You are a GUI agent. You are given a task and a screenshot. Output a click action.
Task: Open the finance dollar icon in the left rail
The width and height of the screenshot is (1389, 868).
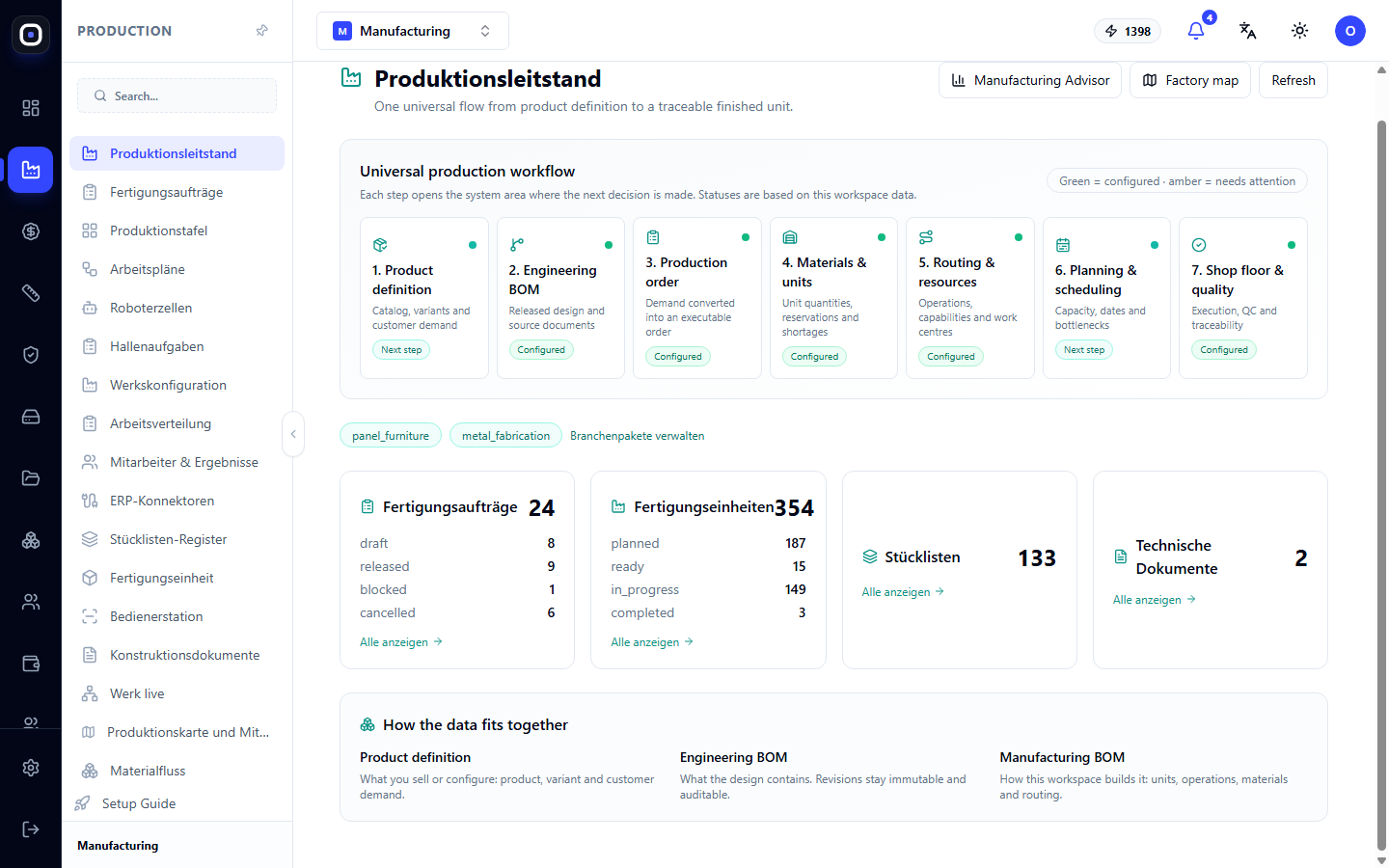31,231
